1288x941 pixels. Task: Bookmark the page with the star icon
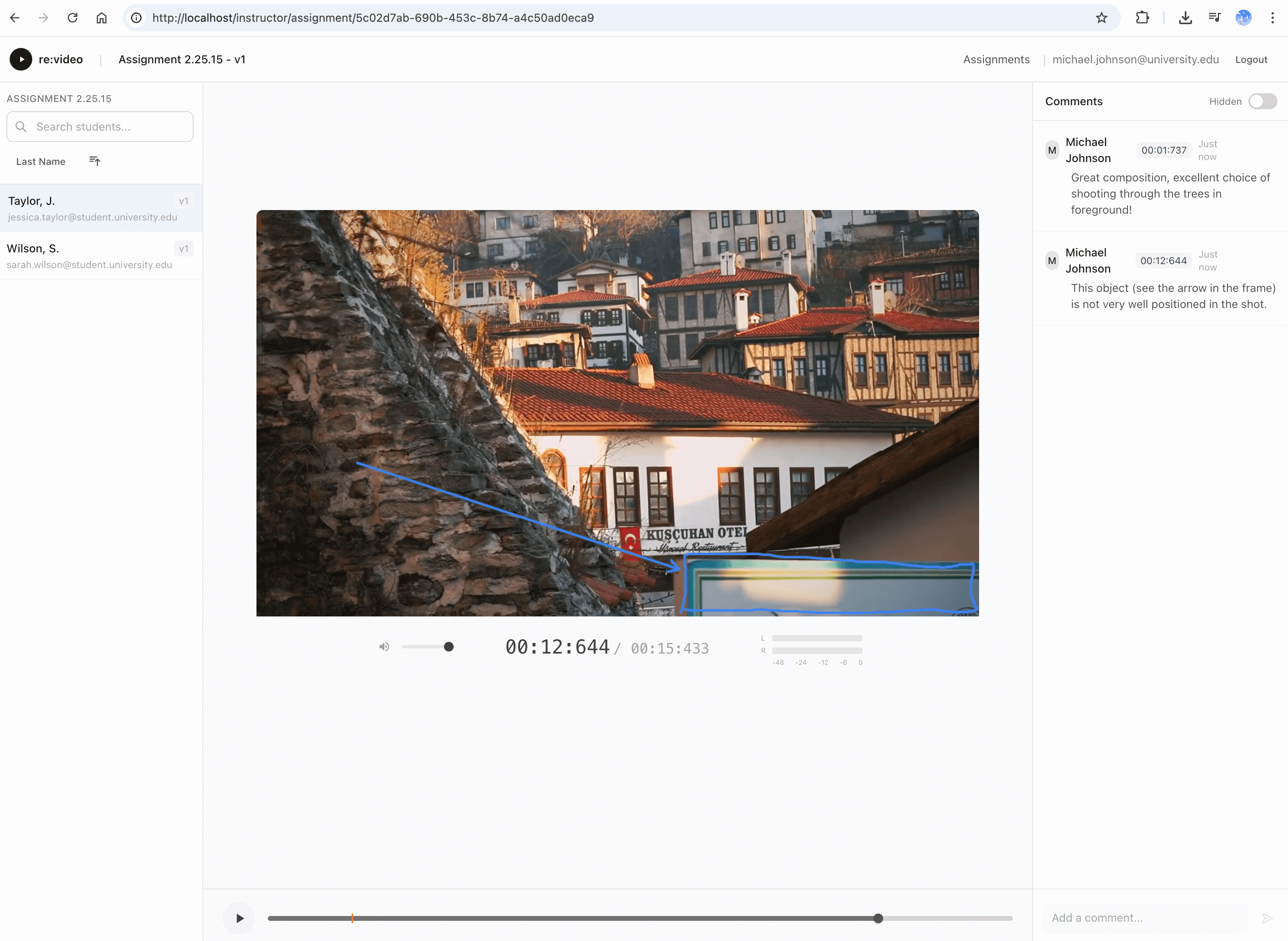pos(1101,18)
